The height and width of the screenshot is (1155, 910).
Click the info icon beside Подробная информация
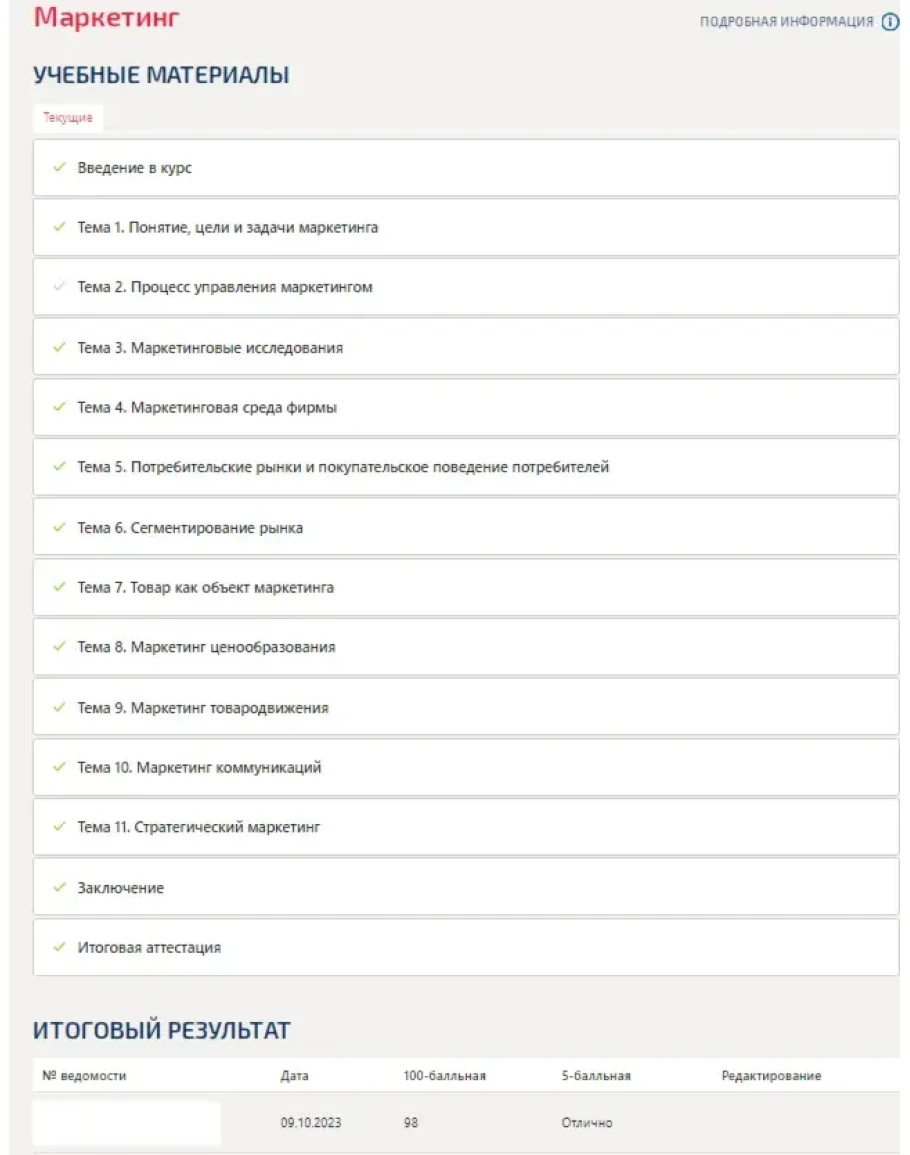[890, 22]
